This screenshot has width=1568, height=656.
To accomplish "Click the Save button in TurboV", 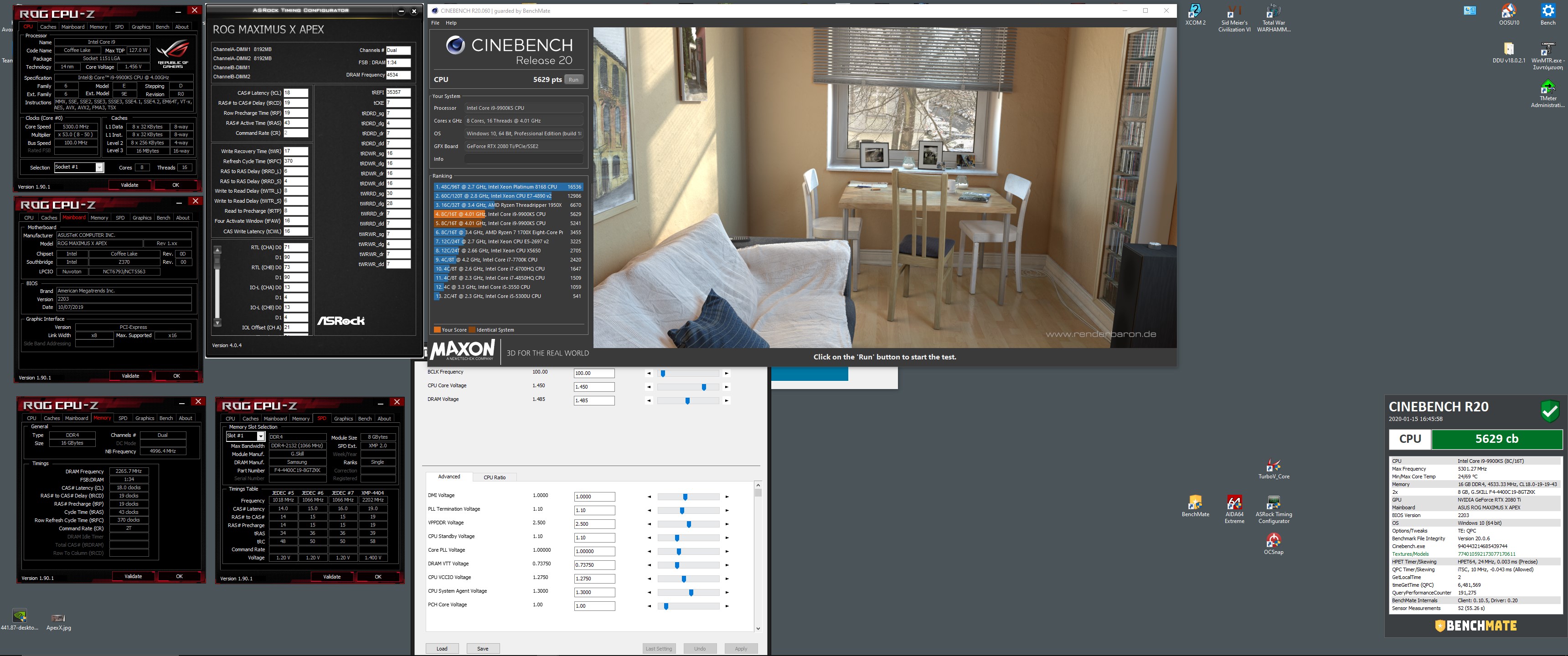I will [483, 649].
